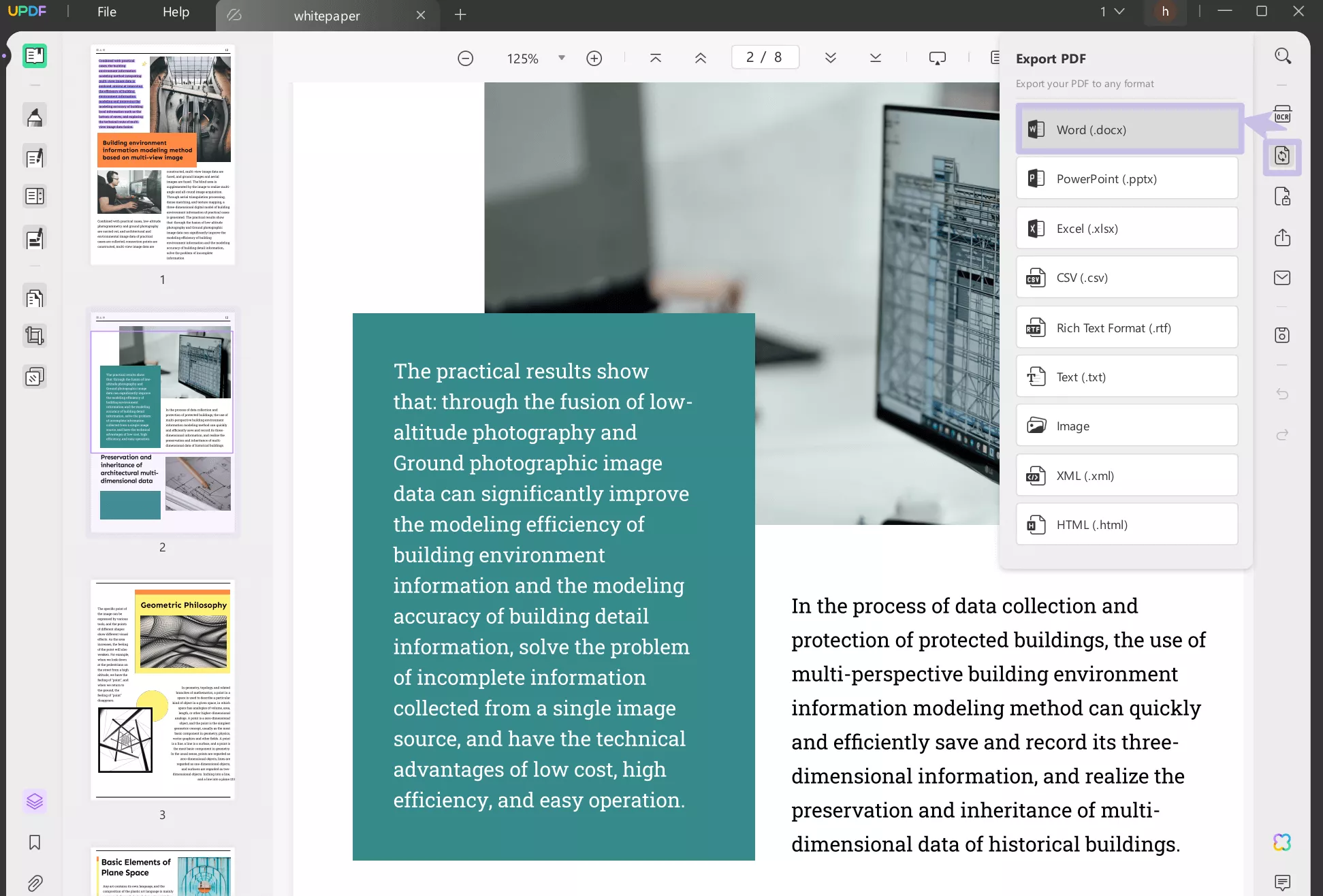This screenshot has height=896, width=1323.
Task: Export as Word (.docx)
Action: pyautogui.click(x=1127, y=129)
